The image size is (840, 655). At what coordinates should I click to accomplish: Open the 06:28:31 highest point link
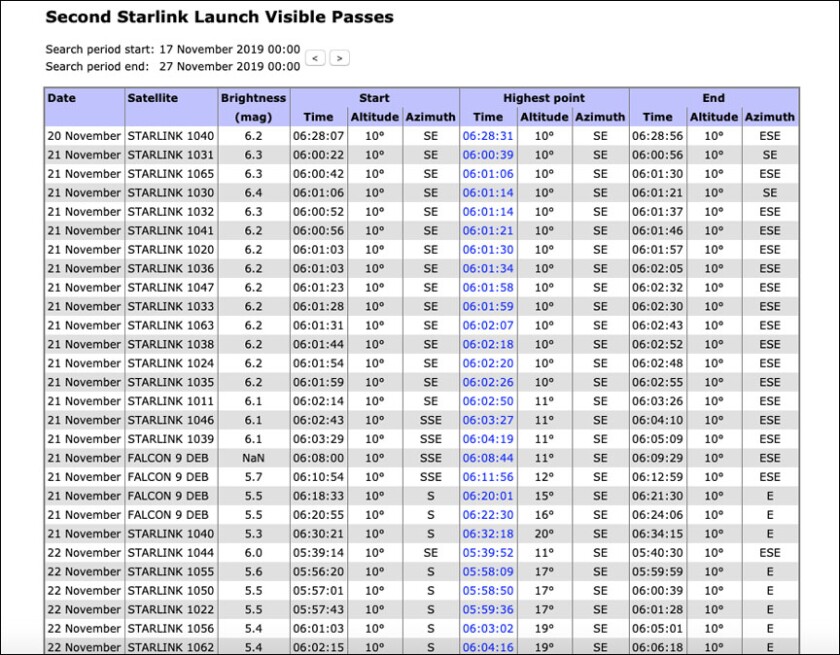pyautogui.click(x=487, y=136)
